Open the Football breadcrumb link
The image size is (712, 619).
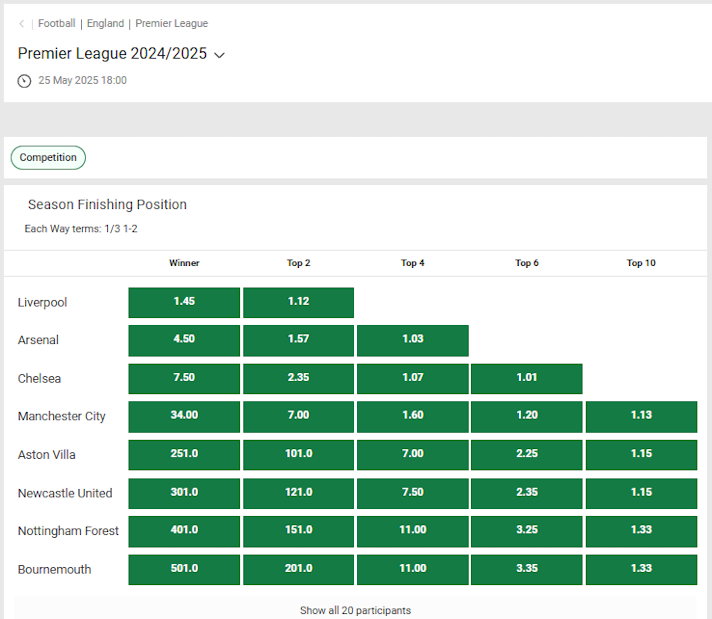57,23
